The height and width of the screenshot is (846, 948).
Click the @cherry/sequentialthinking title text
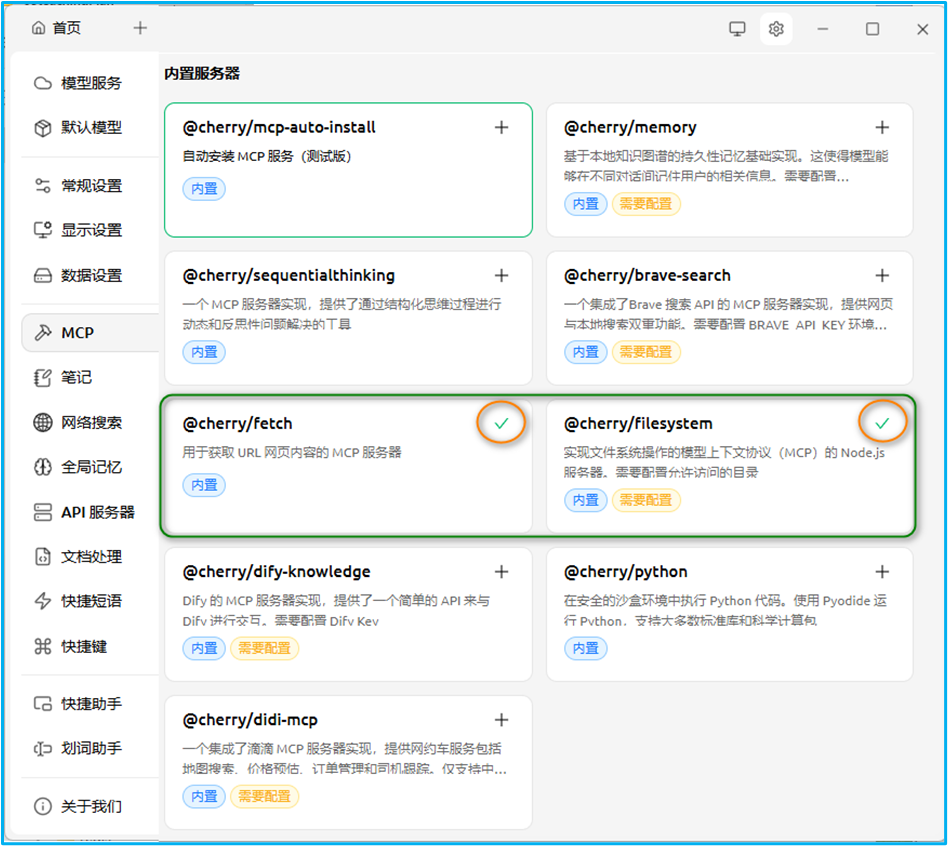pyautogui.click(x=289, y=276)
